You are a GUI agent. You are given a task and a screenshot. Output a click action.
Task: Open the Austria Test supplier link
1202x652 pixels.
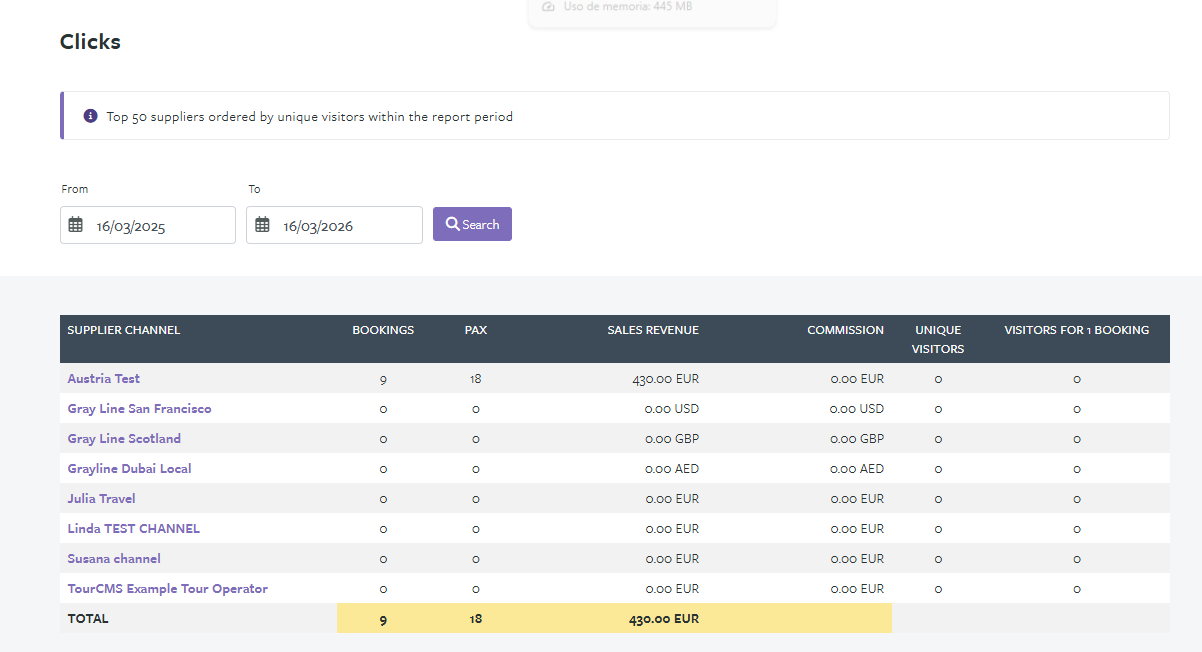[x=104, y=379]
